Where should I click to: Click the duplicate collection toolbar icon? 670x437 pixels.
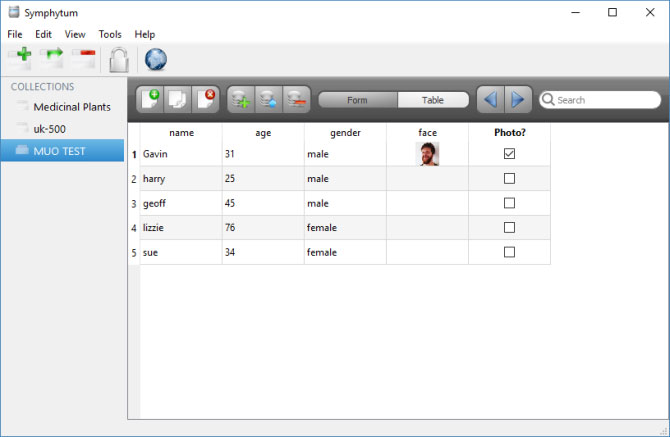[x=51, y=59]
